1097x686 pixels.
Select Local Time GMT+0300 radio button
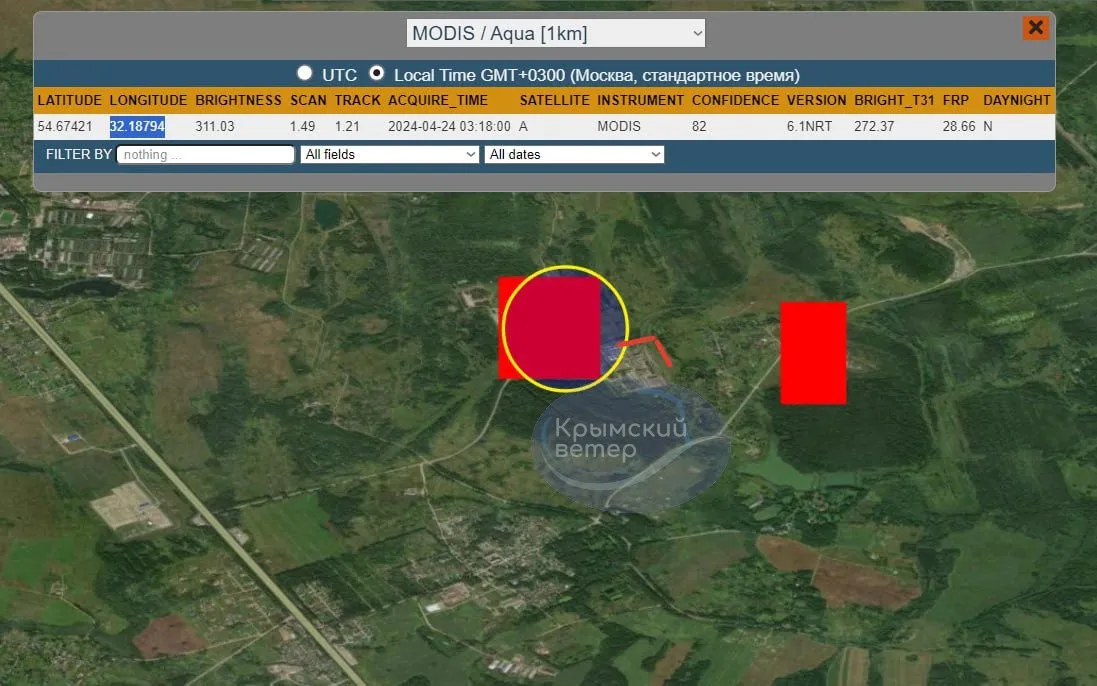[x=377, y=74]
